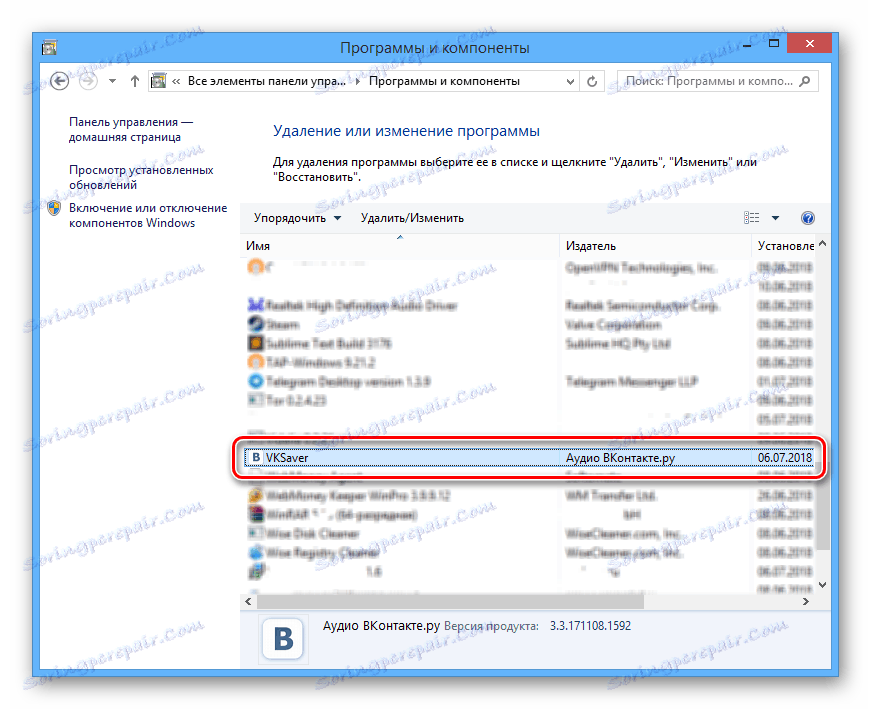This screenshot has height=709, width=871.
Task: Open 'Просмотр установленных обновлений' link
Action: (141, 177)
